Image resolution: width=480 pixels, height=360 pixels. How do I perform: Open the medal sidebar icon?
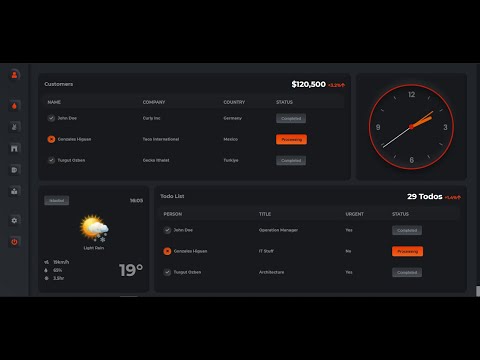14,127
